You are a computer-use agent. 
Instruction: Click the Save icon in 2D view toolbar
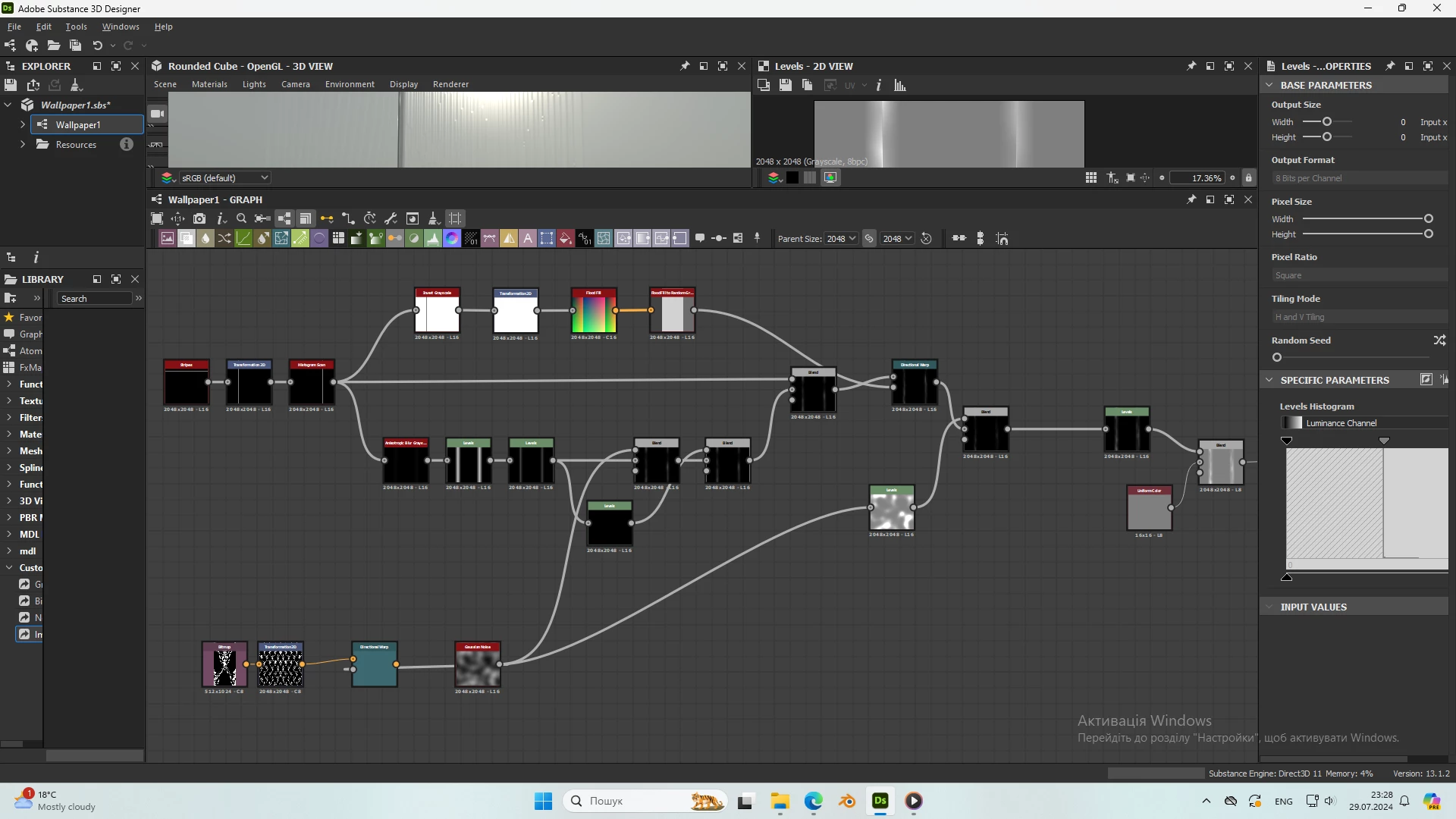(786, 86)
